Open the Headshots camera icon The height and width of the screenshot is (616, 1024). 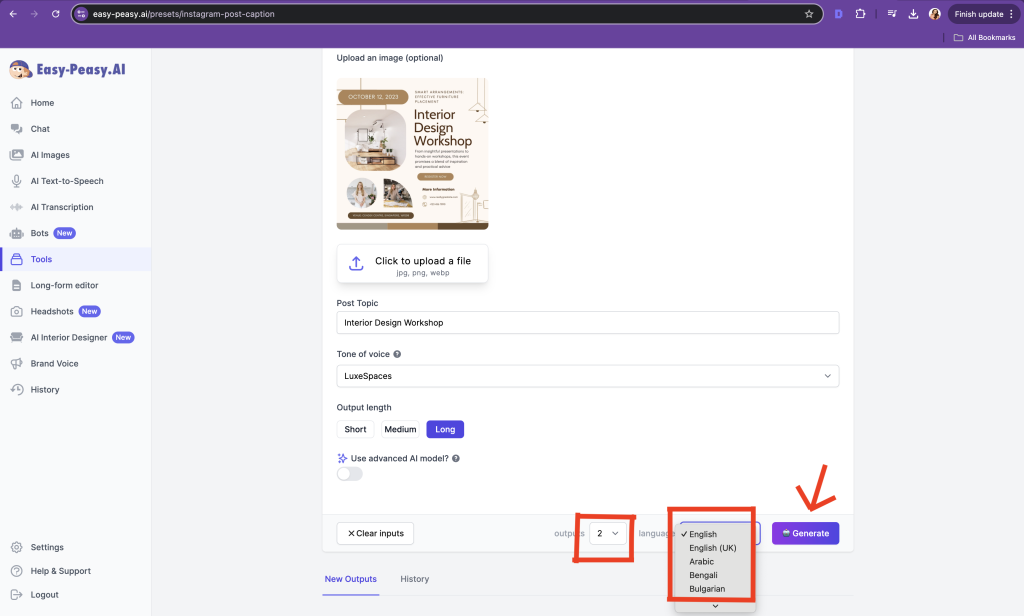click(16, 311)
